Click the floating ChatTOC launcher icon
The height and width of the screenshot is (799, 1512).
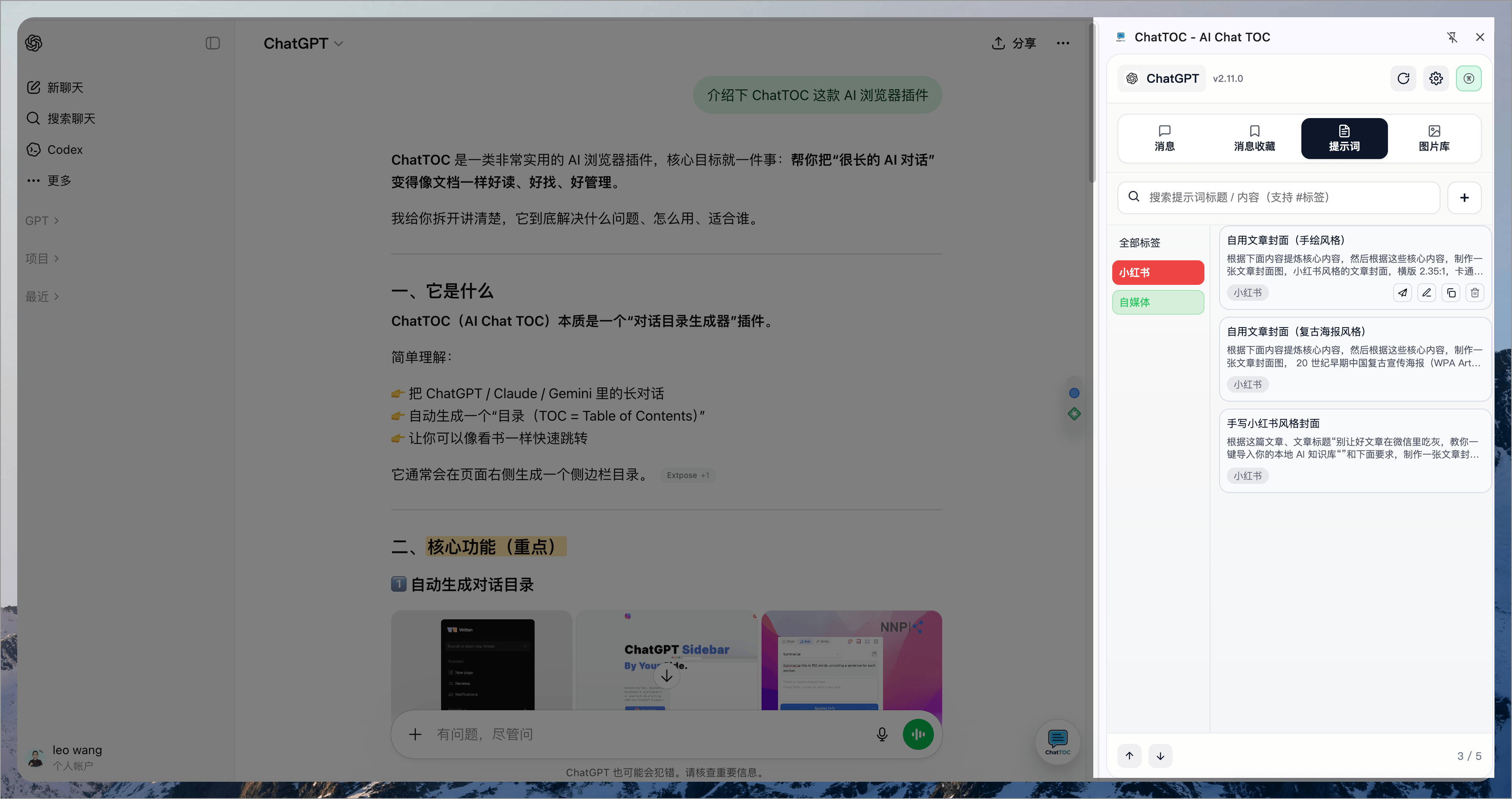click(x=1058, y=742)
